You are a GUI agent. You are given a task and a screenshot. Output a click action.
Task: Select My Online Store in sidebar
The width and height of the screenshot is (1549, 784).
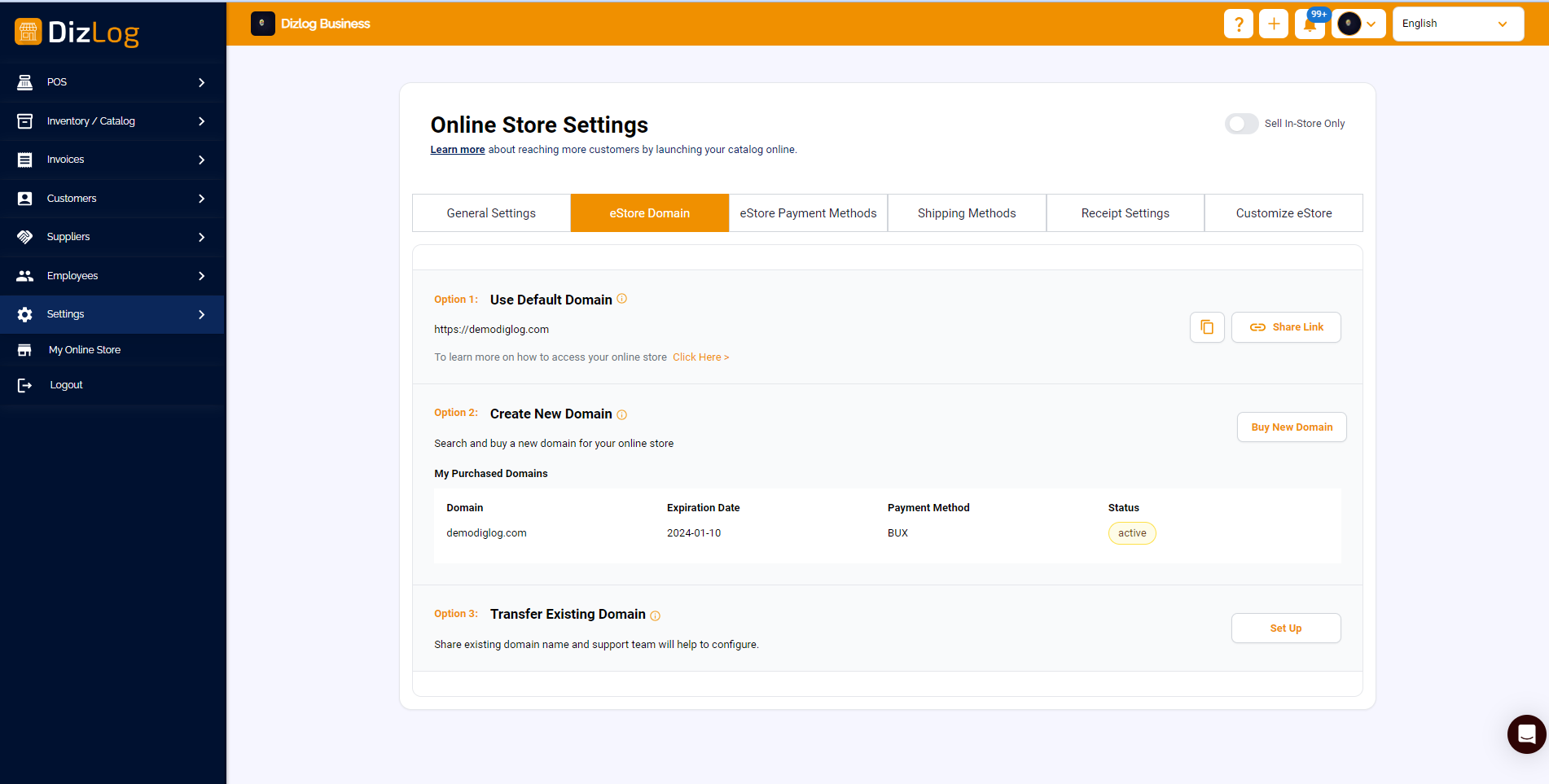click(85, 350)
